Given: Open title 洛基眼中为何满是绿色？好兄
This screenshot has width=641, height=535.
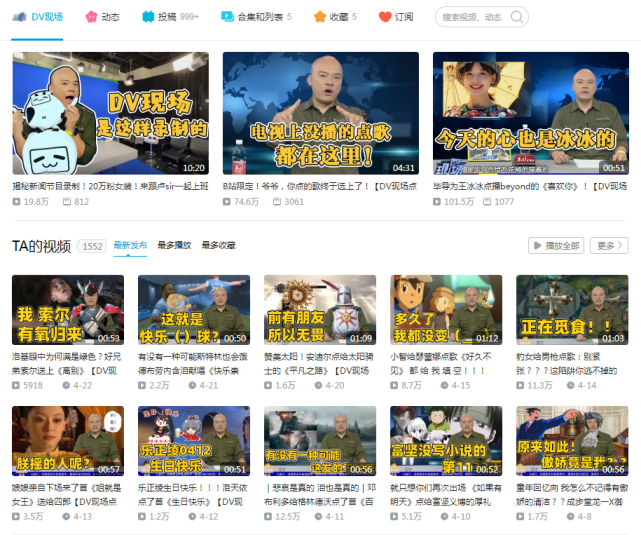Looking at the screenshot, I should [67, 364].
